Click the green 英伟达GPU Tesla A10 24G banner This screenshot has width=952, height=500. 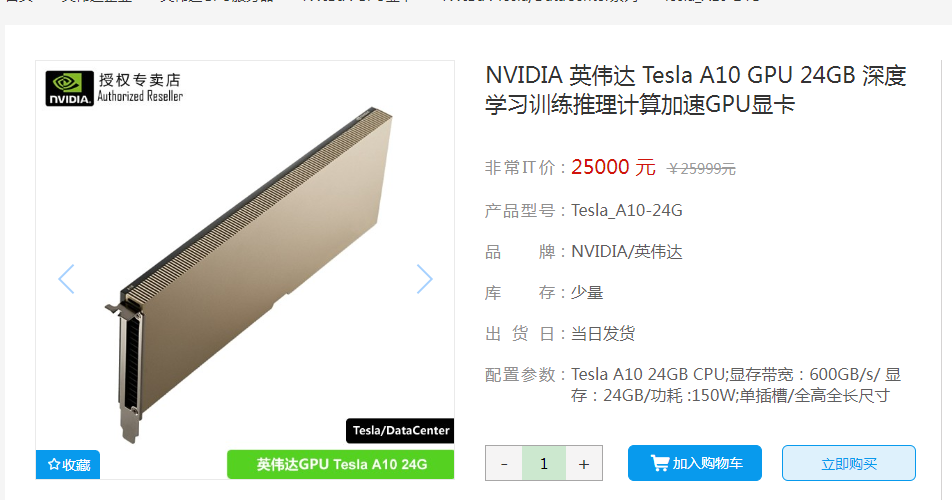(341, 464)
